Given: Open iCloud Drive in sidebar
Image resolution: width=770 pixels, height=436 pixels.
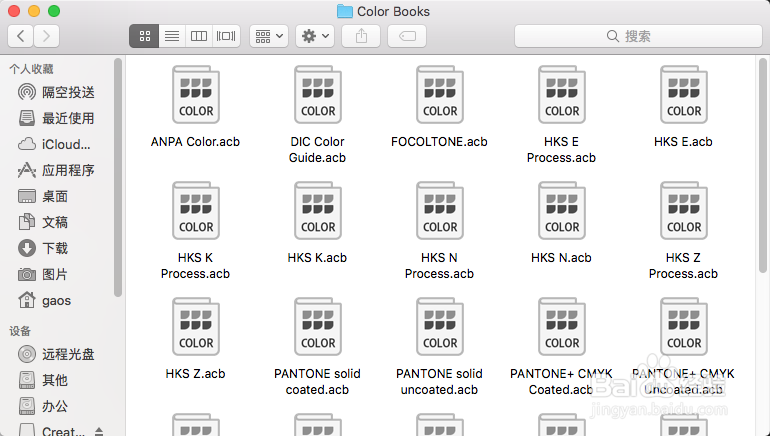Looking at the screenshot, I should [56, 144].
